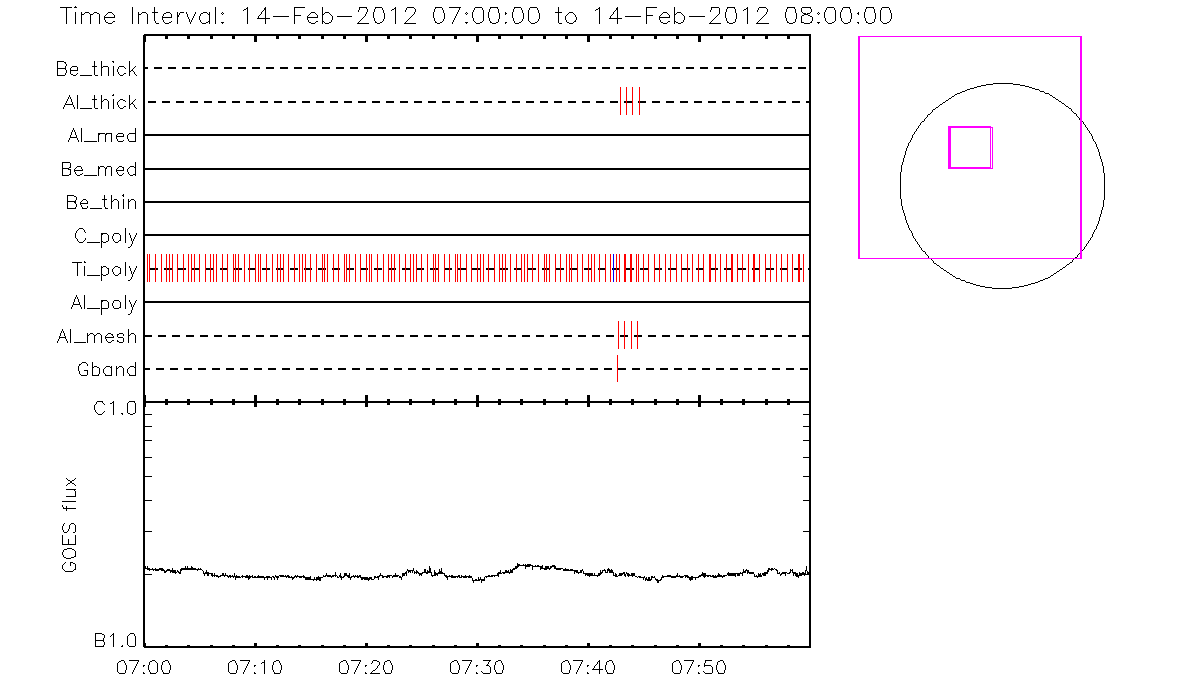Select the C_poly filter label
This screenshot has width=1200, height=700.
coord(105,236)
